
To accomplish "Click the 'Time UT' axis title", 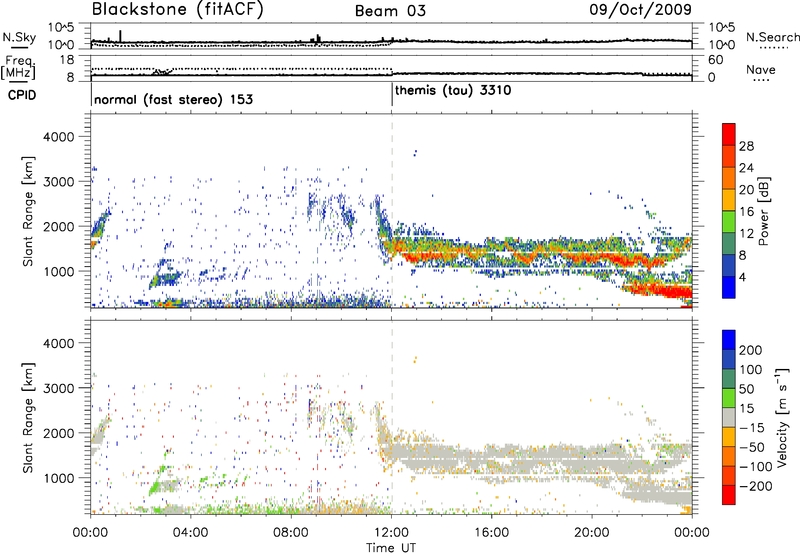I will pos(391,547).
